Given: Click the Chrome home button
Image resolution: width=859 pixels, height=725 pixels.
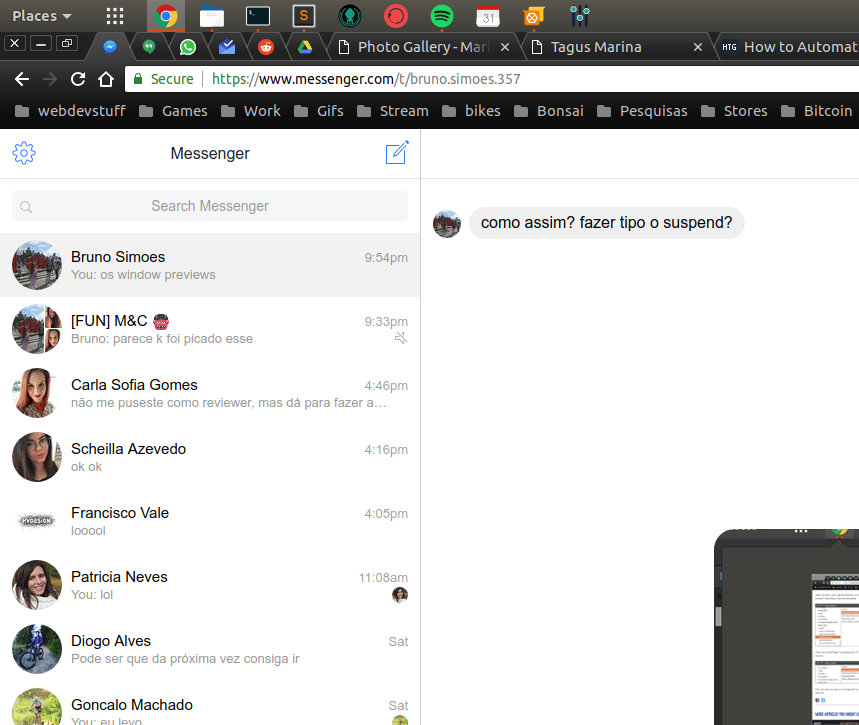Looking at the screenshot, I should point(106,79).
